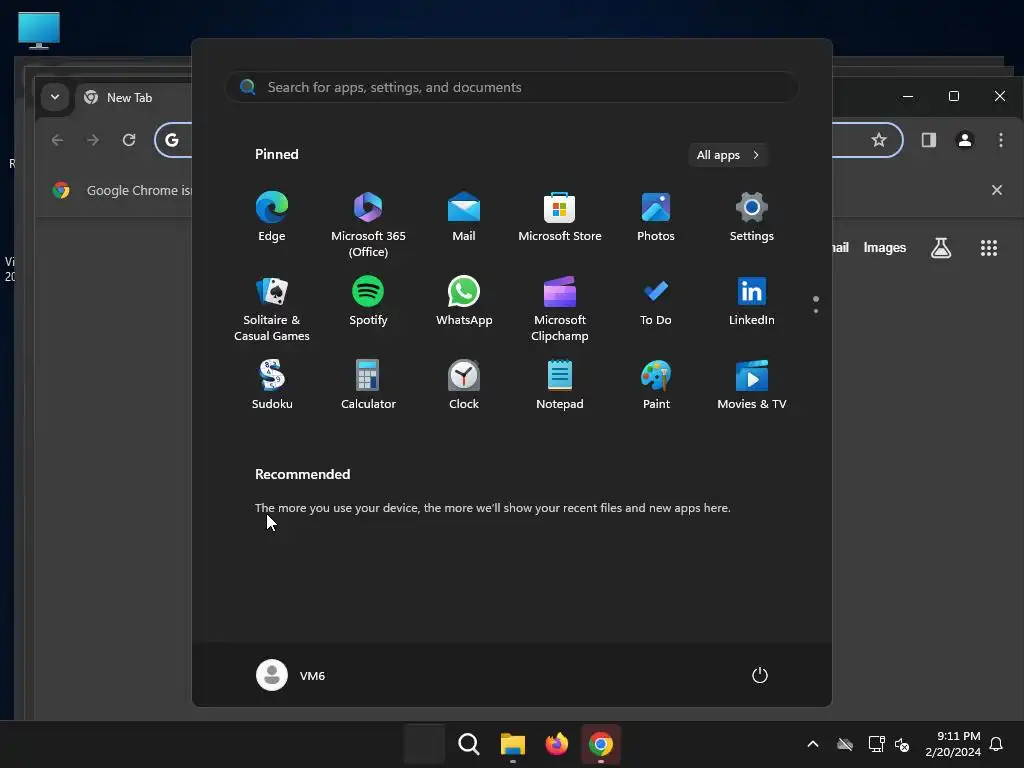Viewport: 1024px width, 768px height.
Task: Open Firefox from the taskbar
Action: pos(556,744)
